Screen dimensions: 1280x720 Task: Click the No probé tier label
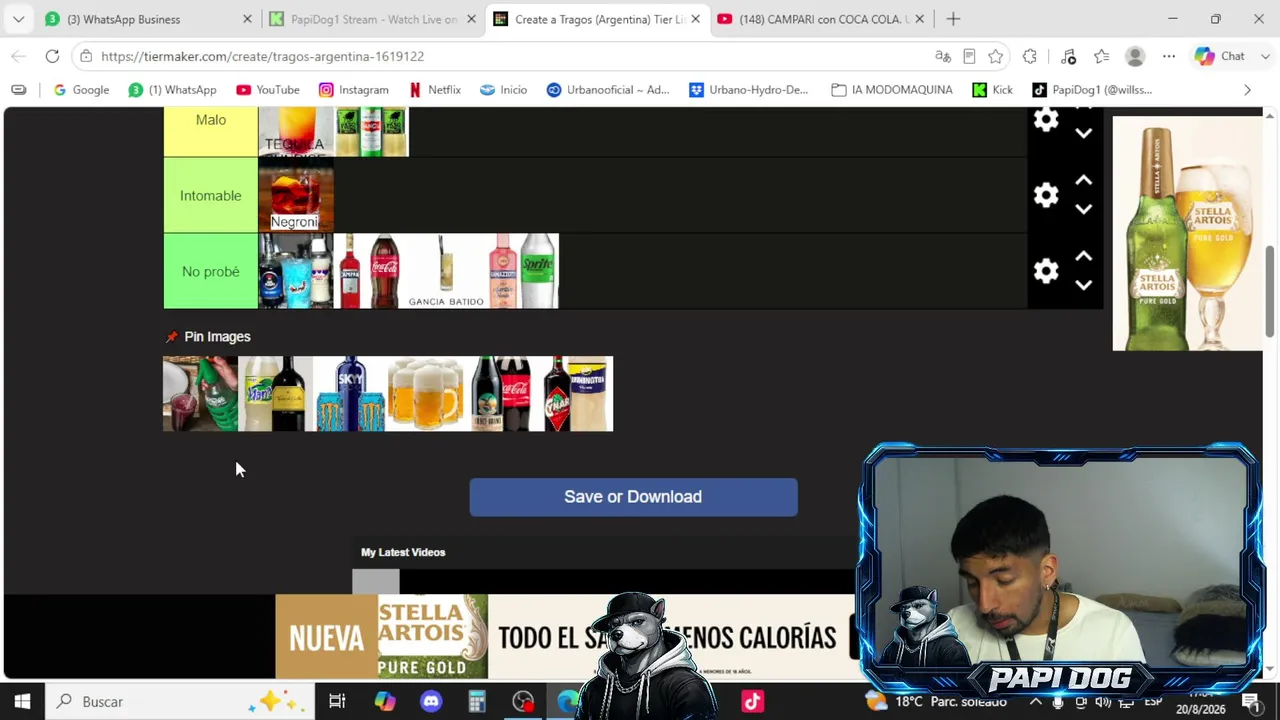click(x=210, y=271)
